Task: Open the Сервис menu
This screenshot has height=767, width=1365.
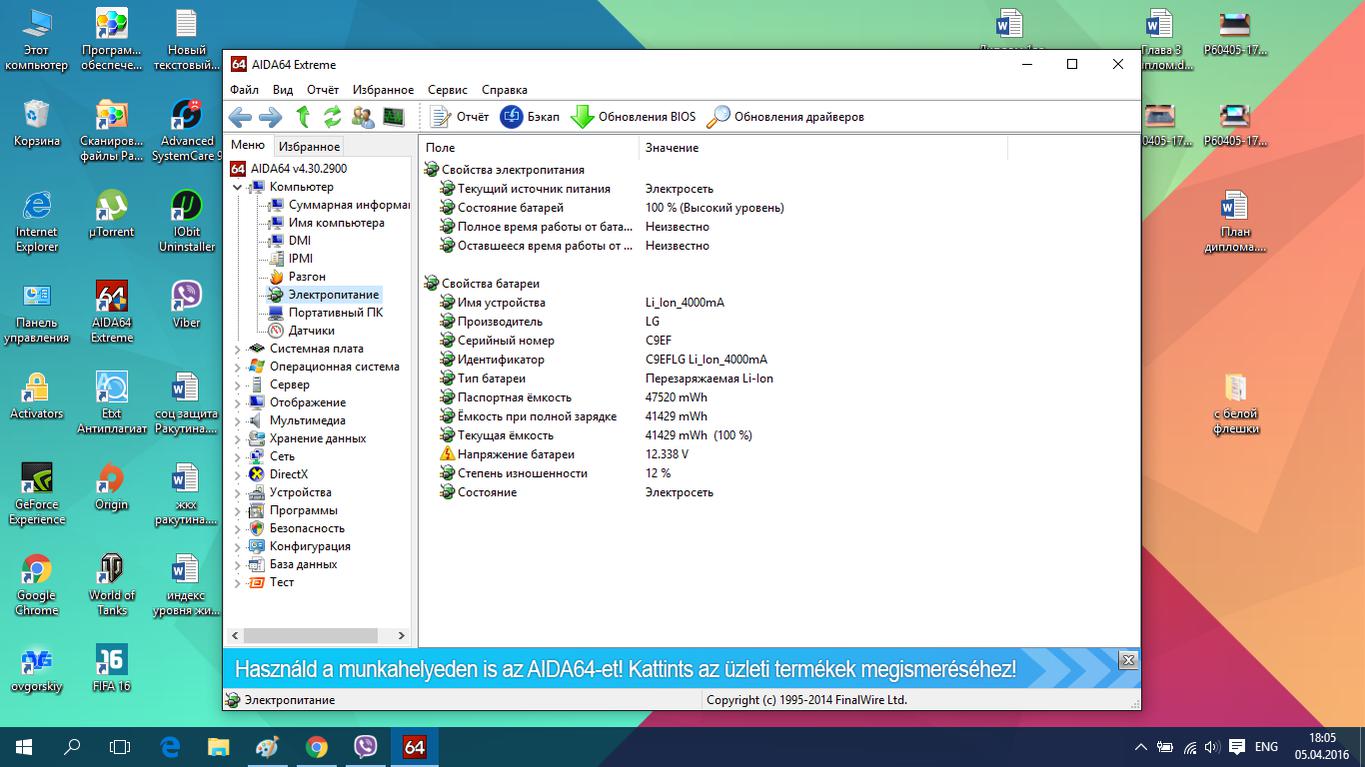Action: point(448,90)
